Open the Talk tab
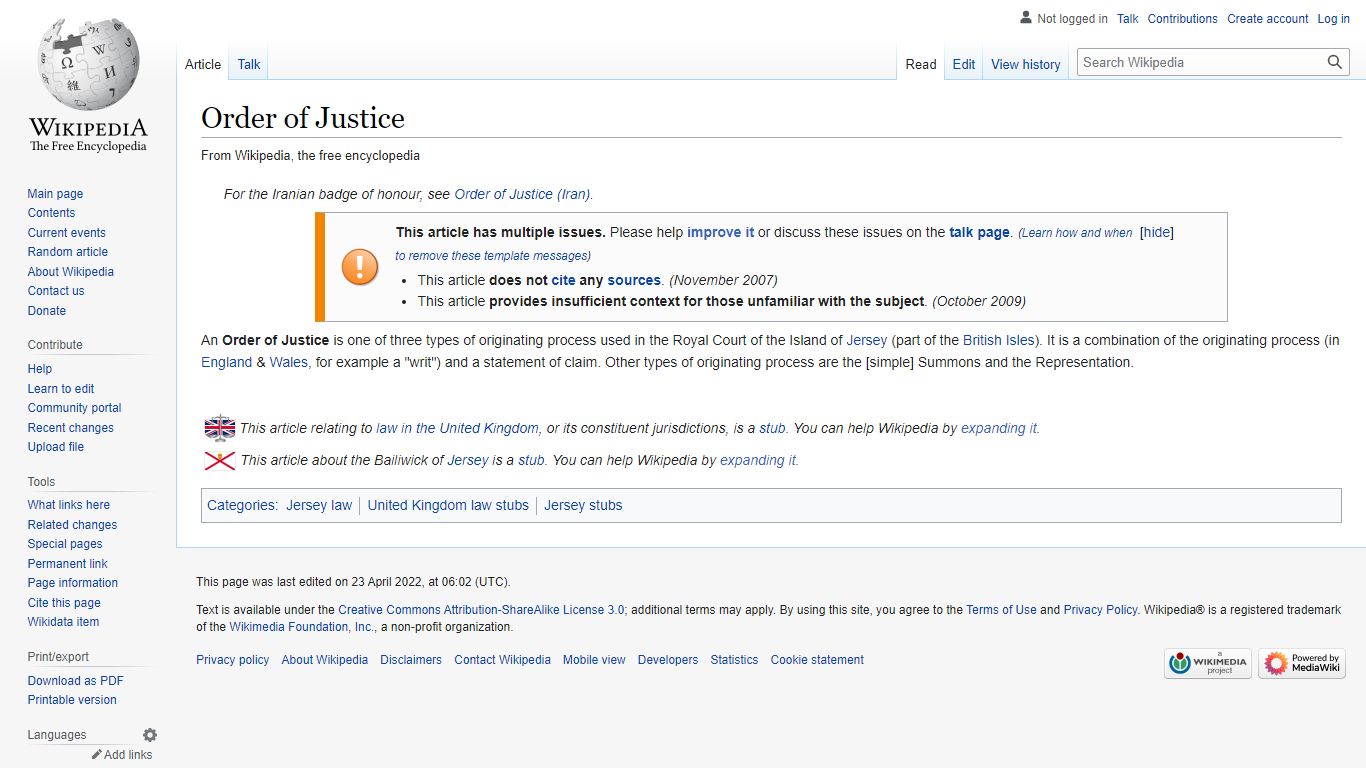1366x768 pixels. (249, 64)
